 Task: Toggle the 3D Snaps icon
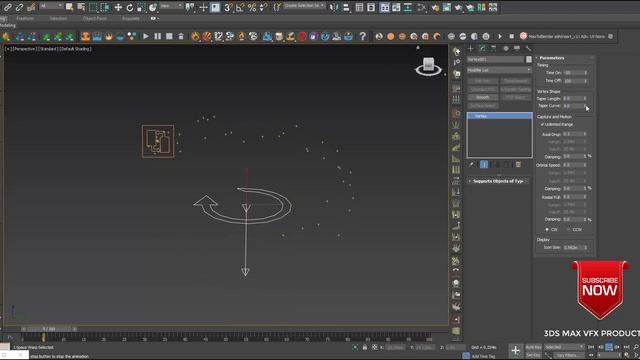tap(228, 7)
